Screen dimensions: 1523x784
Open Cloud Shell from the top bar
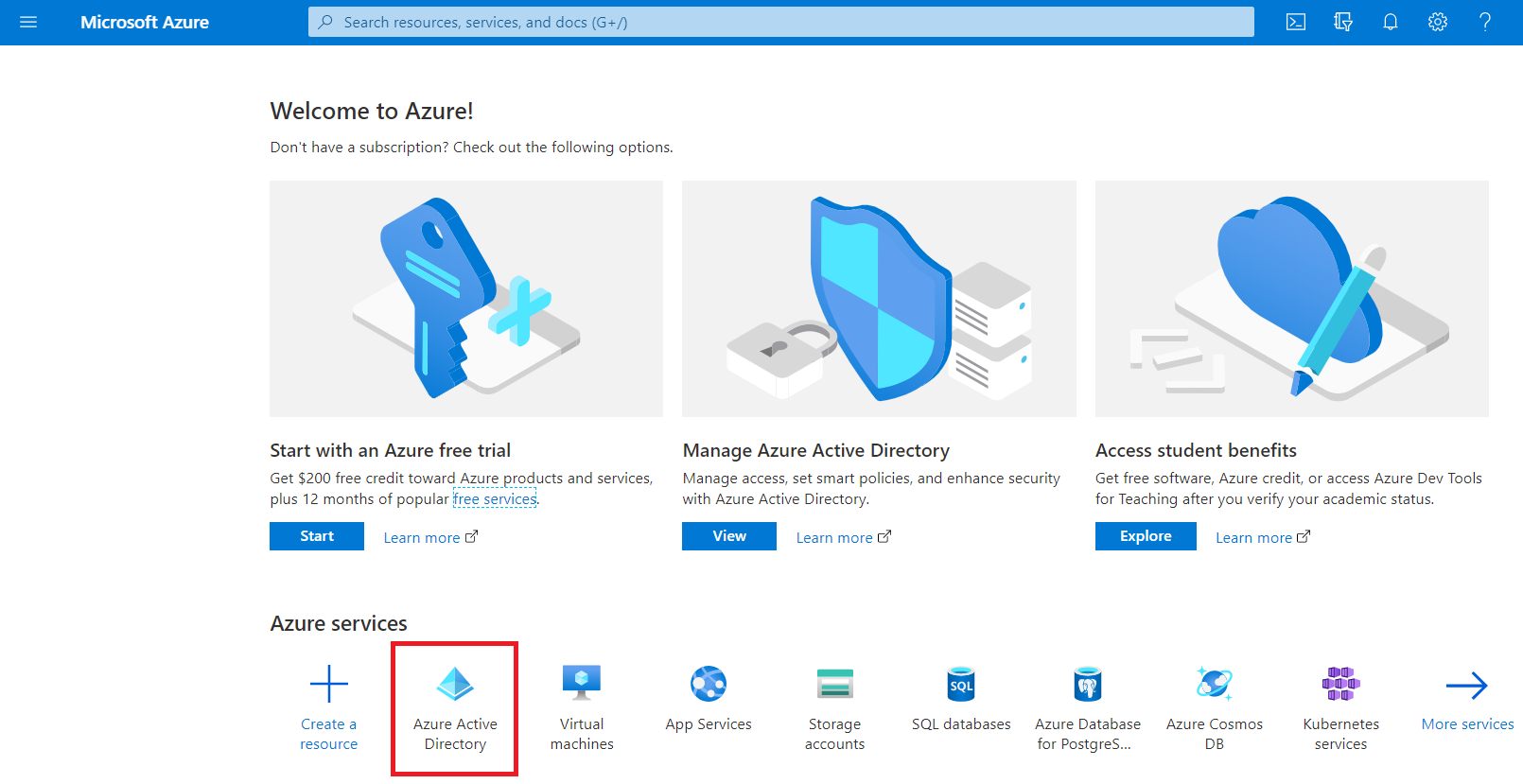coord(1296,22)
